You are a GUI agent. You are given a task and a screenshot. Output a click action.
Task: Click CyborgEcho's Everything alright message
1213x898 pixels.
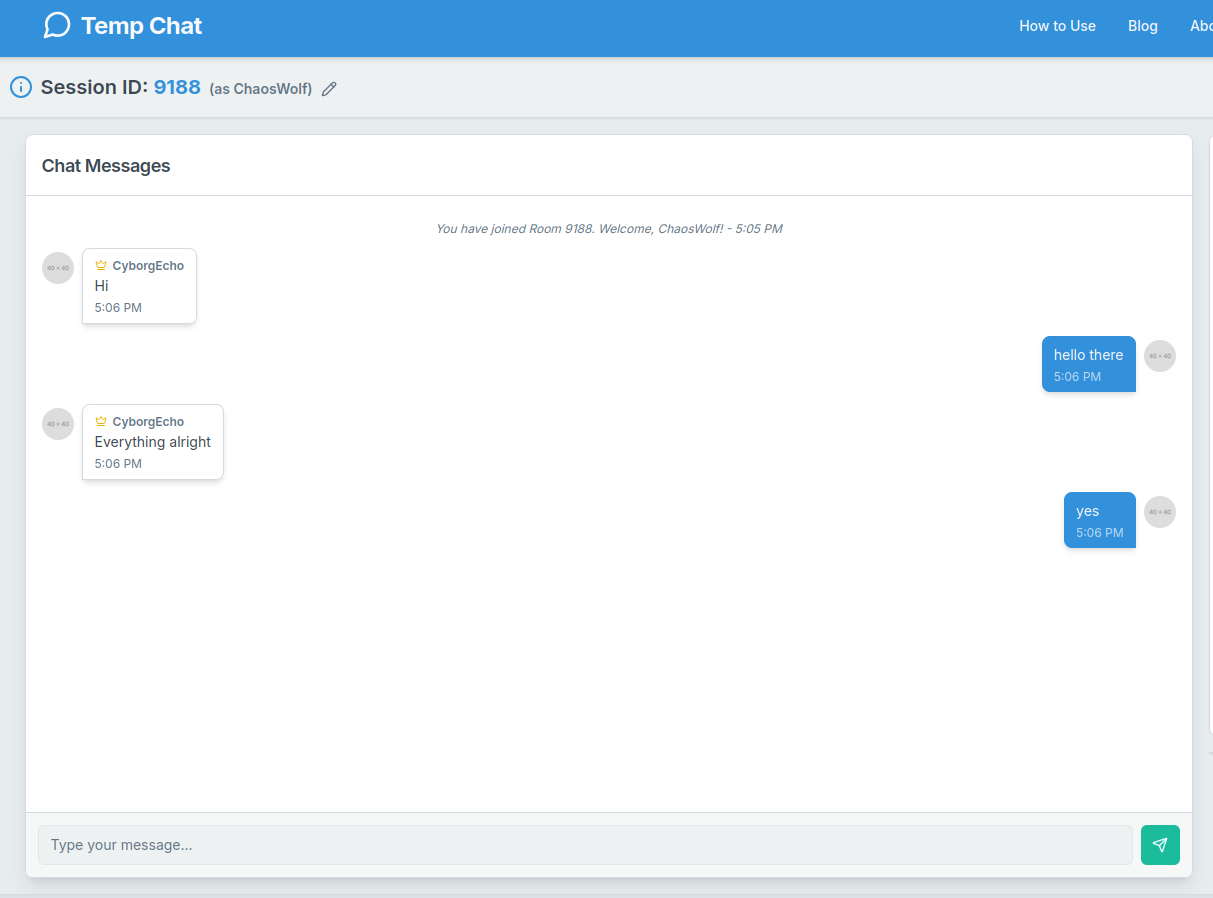point(152,441)
